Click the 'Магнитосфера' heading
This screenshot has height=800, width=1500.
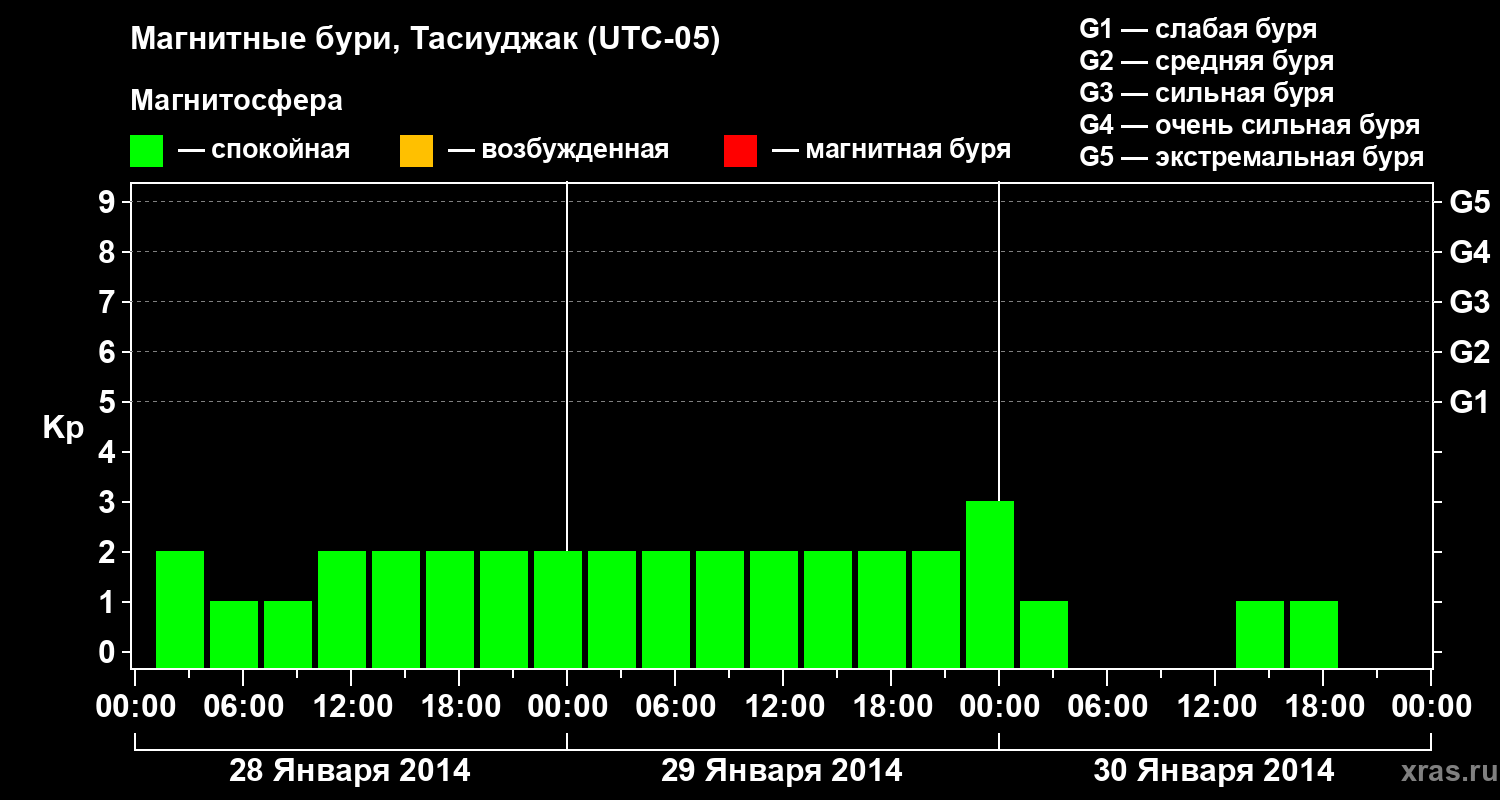point(237,101)
